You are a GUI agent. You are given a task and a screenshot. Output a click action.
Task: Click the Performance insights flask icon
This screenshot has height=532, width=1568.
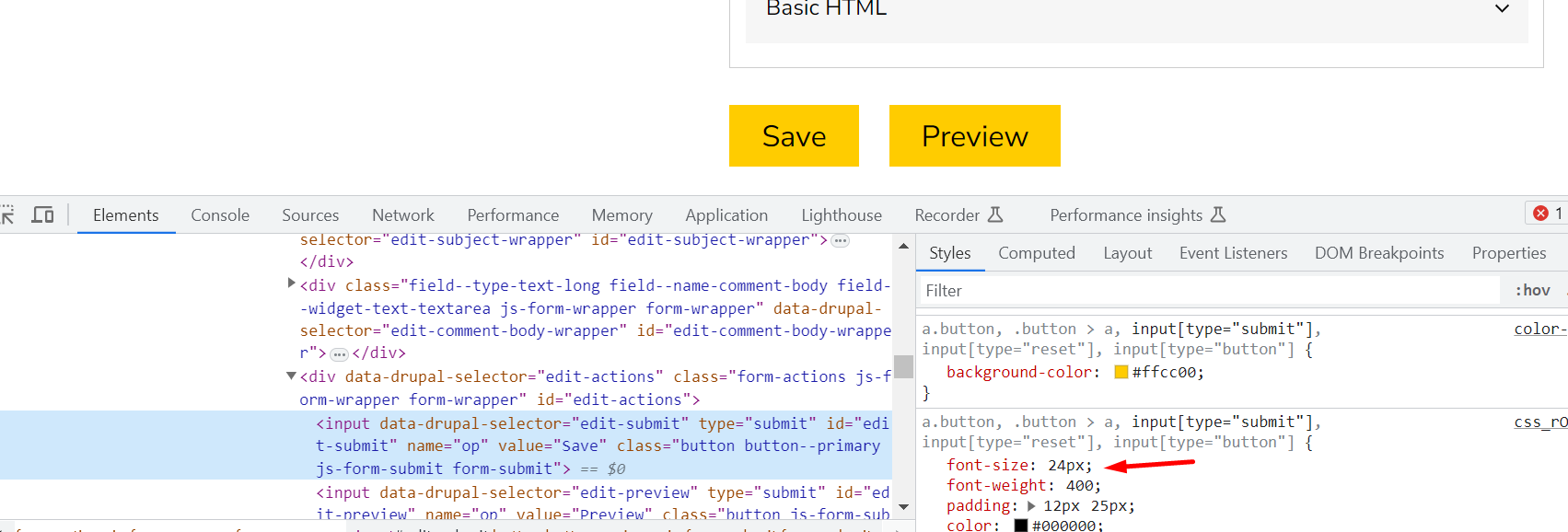tap(1218, 214)
